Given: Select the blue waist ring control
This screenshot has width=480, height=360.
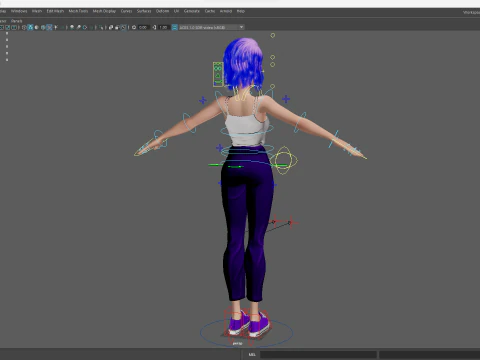Looking at the screenshot, I should click(x=247, y=151).
